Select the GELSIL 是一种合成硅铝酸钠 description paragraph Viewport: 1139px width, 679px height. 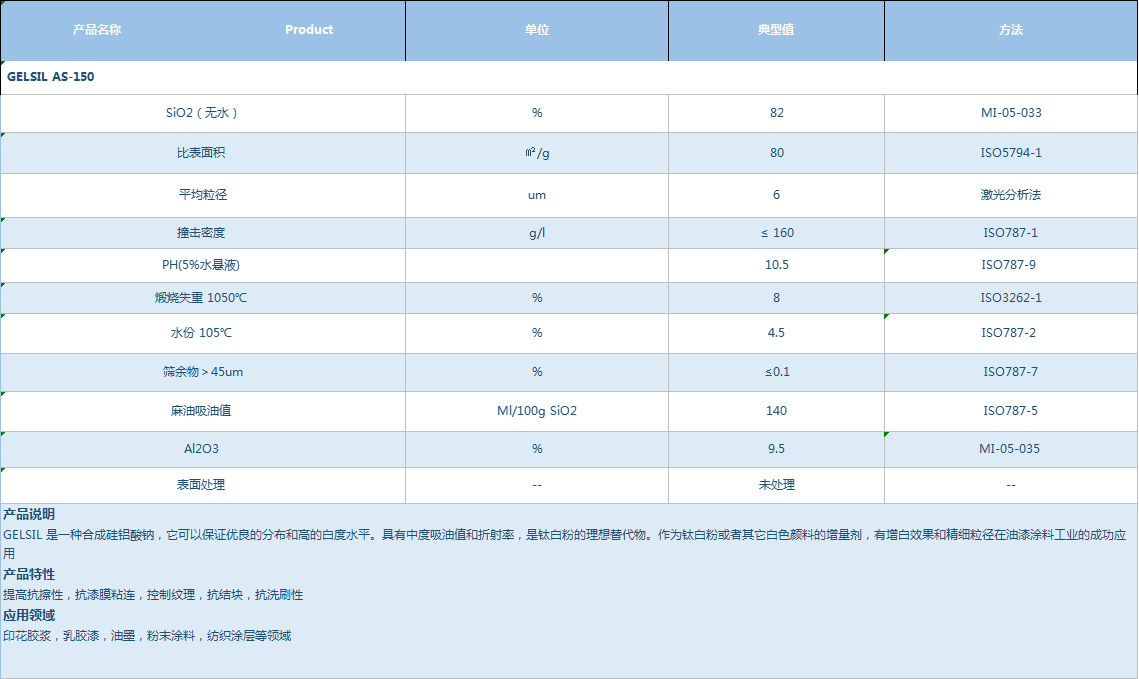(x=564, y=544)
